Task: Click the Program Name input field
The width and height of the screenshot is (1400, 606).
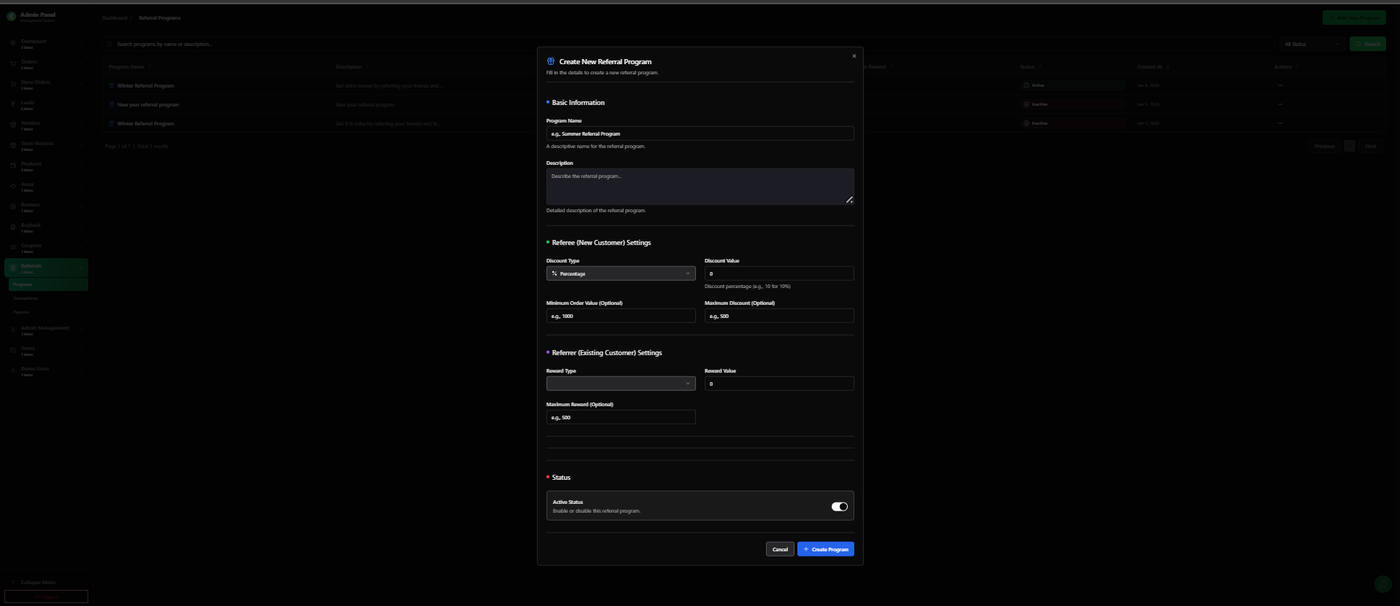Action: tap(699, 133)
